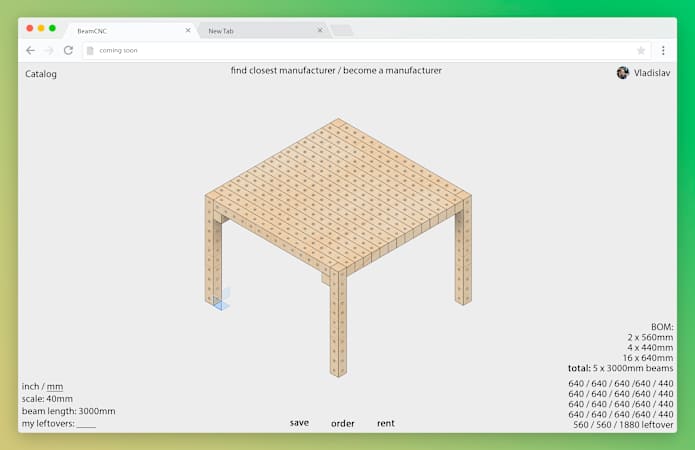The height and width of the screenshot is (450, 695).
Task: Save the table design
Action: click(x=299, y=423)
